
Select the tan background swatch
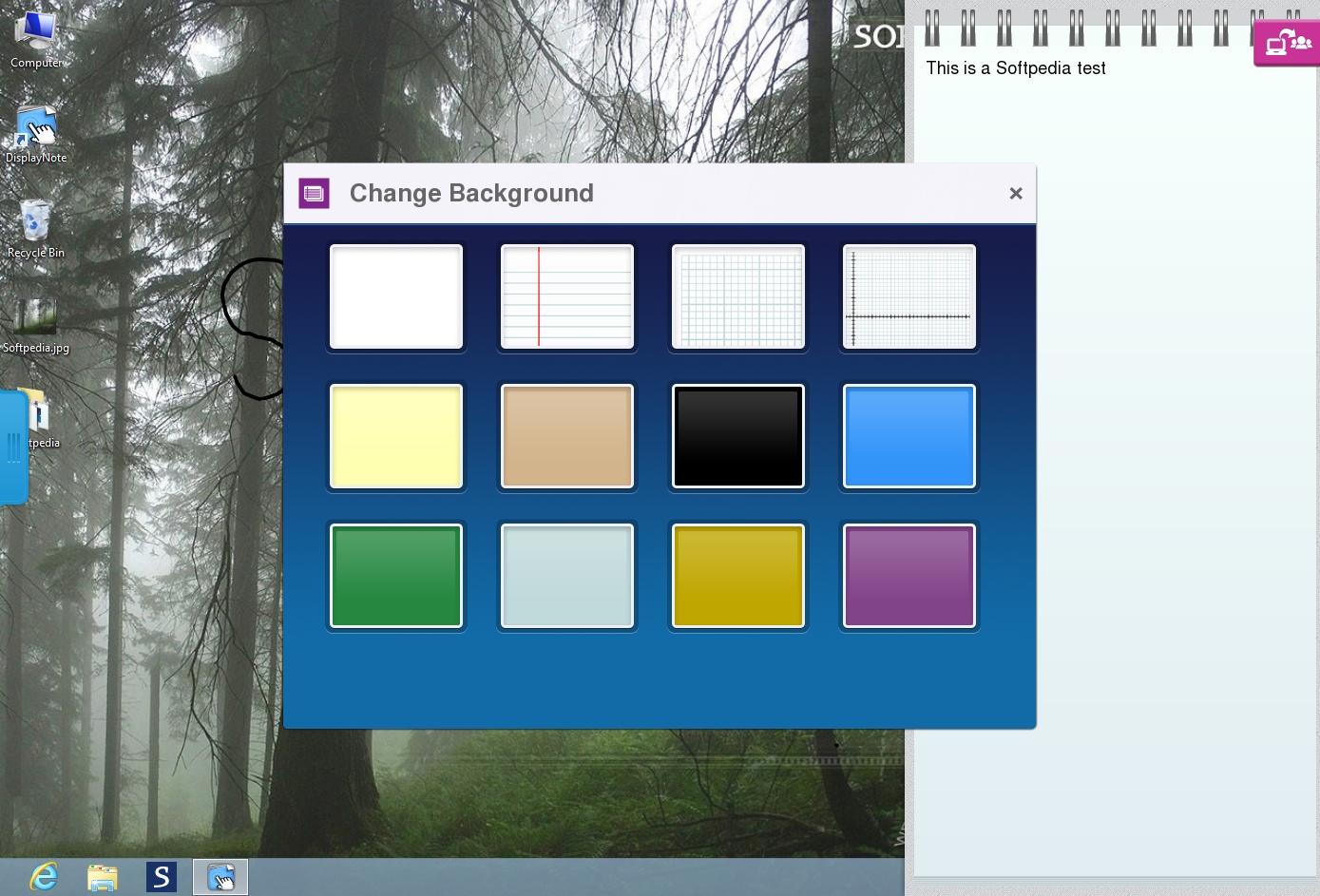pos(567,436)
